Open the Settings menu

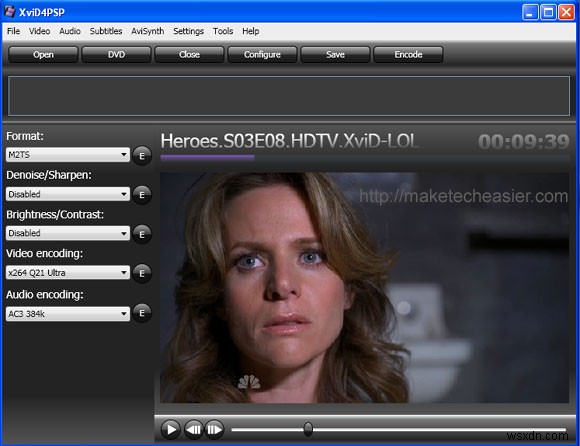pos(189,31)
